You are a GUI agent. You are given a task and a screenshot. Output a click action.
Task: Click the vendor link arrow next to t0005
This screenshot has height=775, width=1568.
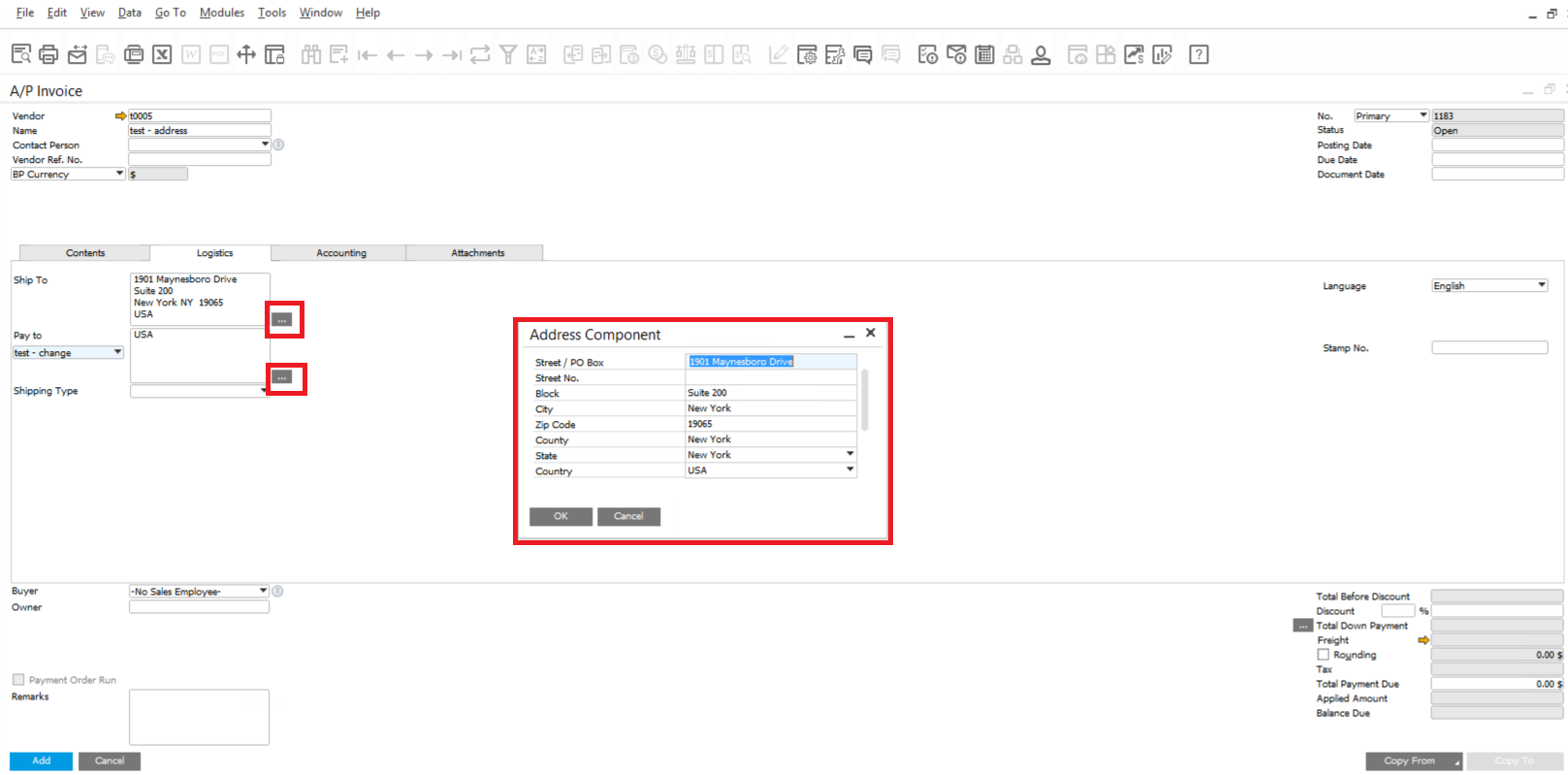[120, 116]
